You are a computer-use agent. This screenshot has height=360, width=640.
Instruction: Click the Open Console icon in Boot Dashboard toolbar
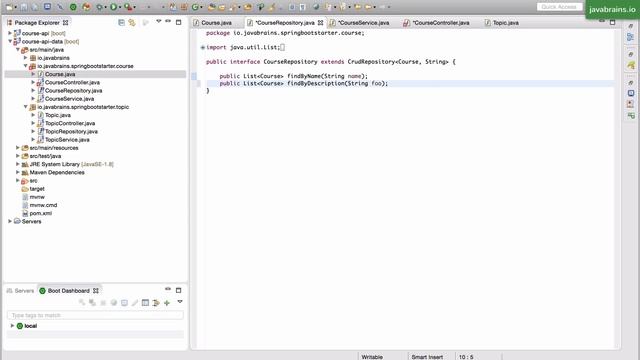click(x=124, y=303)
